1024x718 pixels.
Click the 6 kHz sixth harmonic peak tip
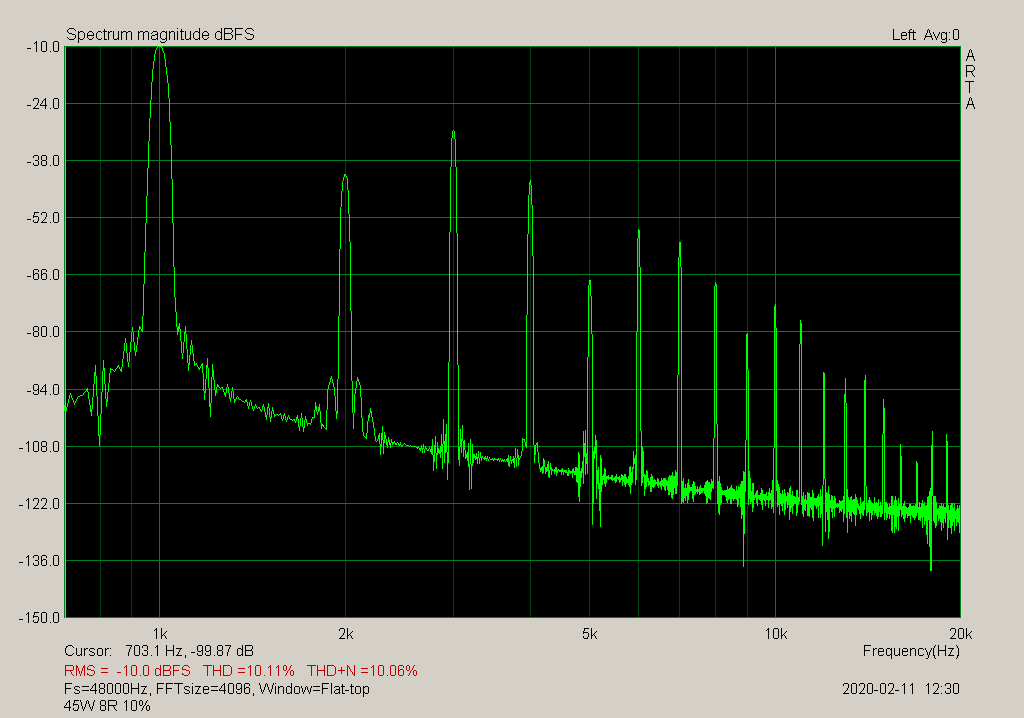pyautogui.click(x=639, y=231)
